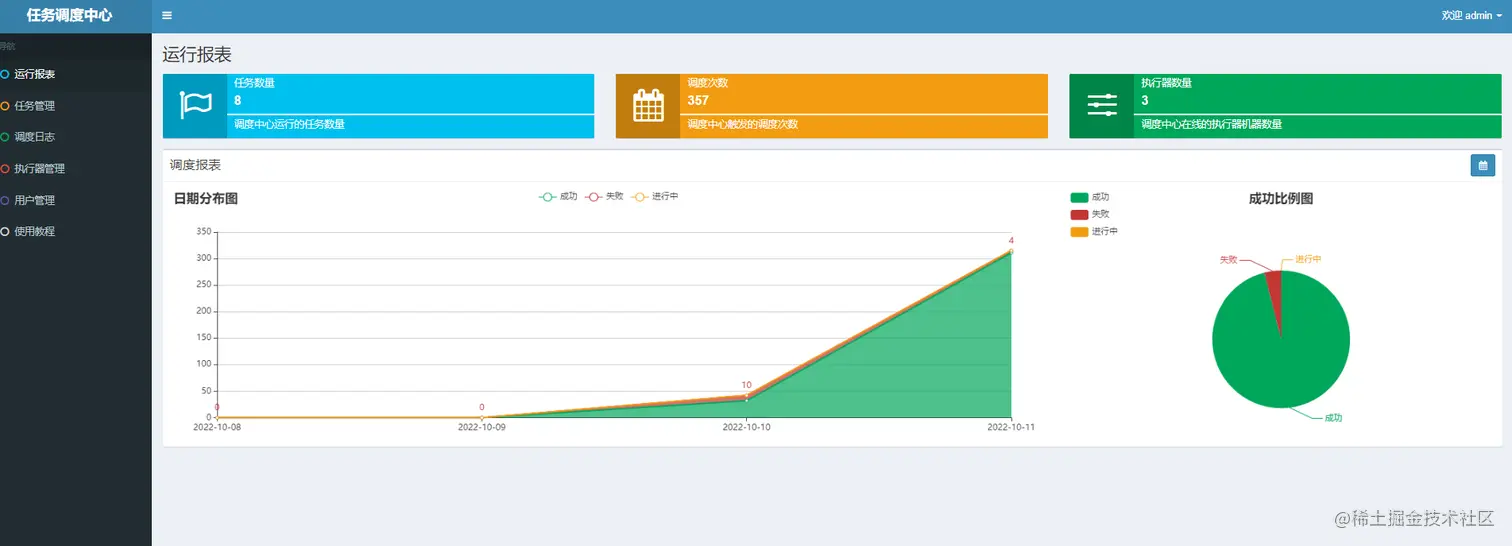Click the 2022-10-10 data point labeled 10
Screen dimensions: 1512x546
(746, 397)
